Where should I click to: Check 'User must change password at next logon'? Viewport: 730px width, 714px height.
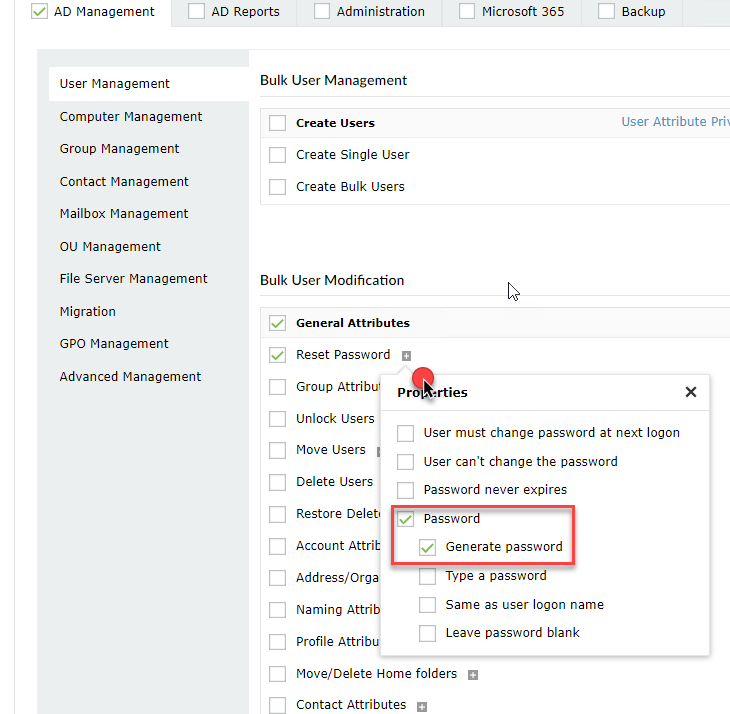406,433
